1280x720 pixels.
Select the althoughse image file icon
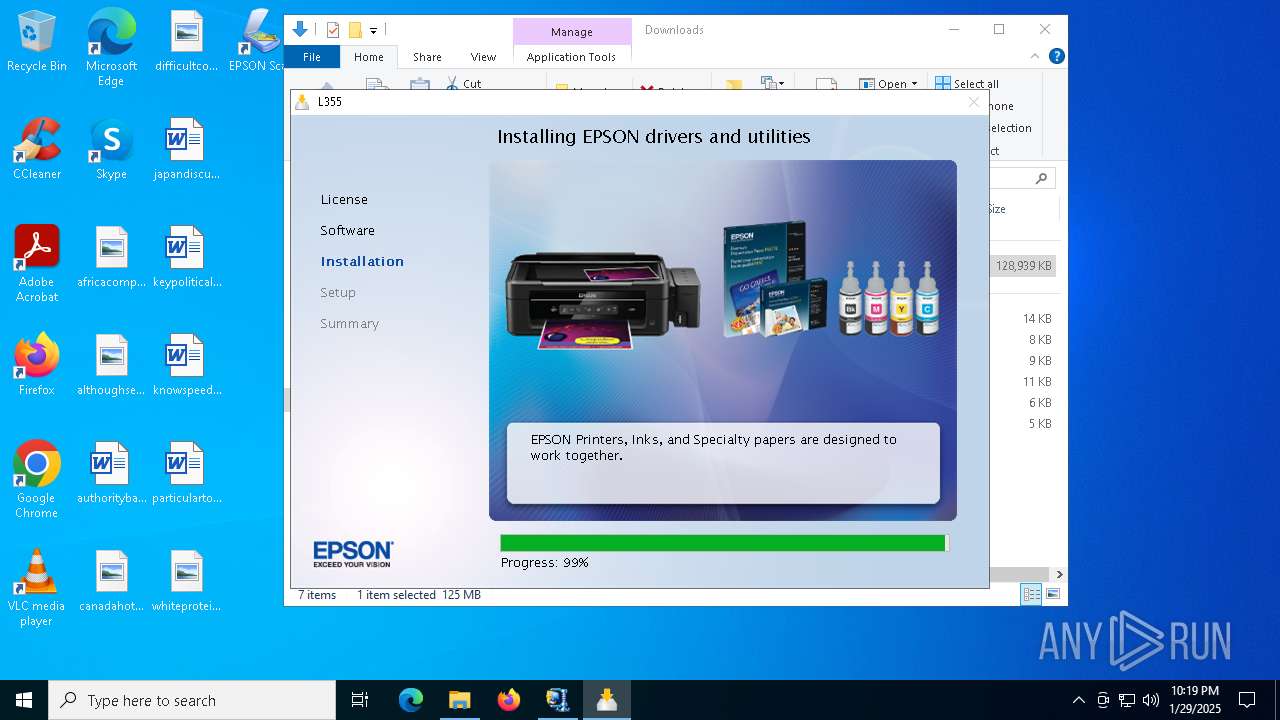click(x=111, y=365)
